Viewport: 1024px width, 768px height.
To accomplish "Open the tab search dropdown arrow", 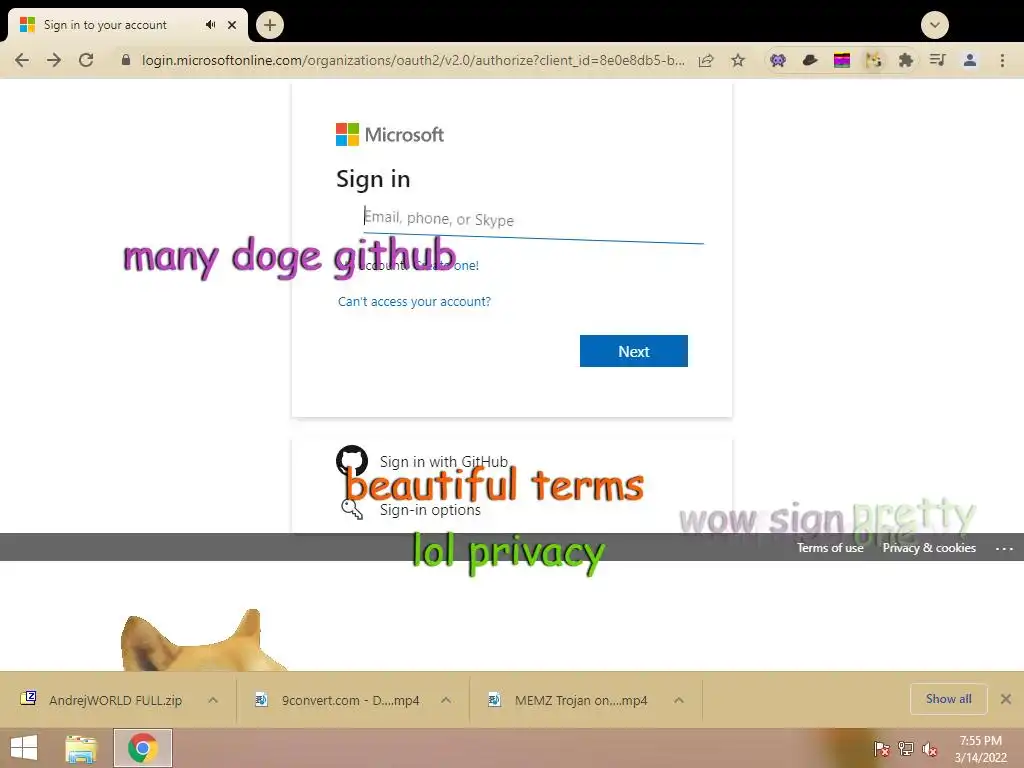I will point(935,25).
